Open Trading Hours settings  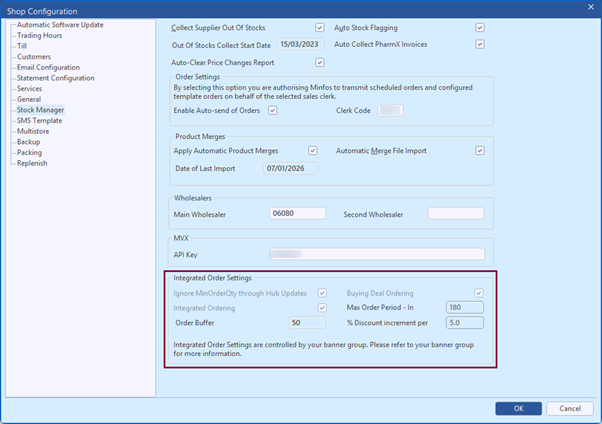point(40,35)
